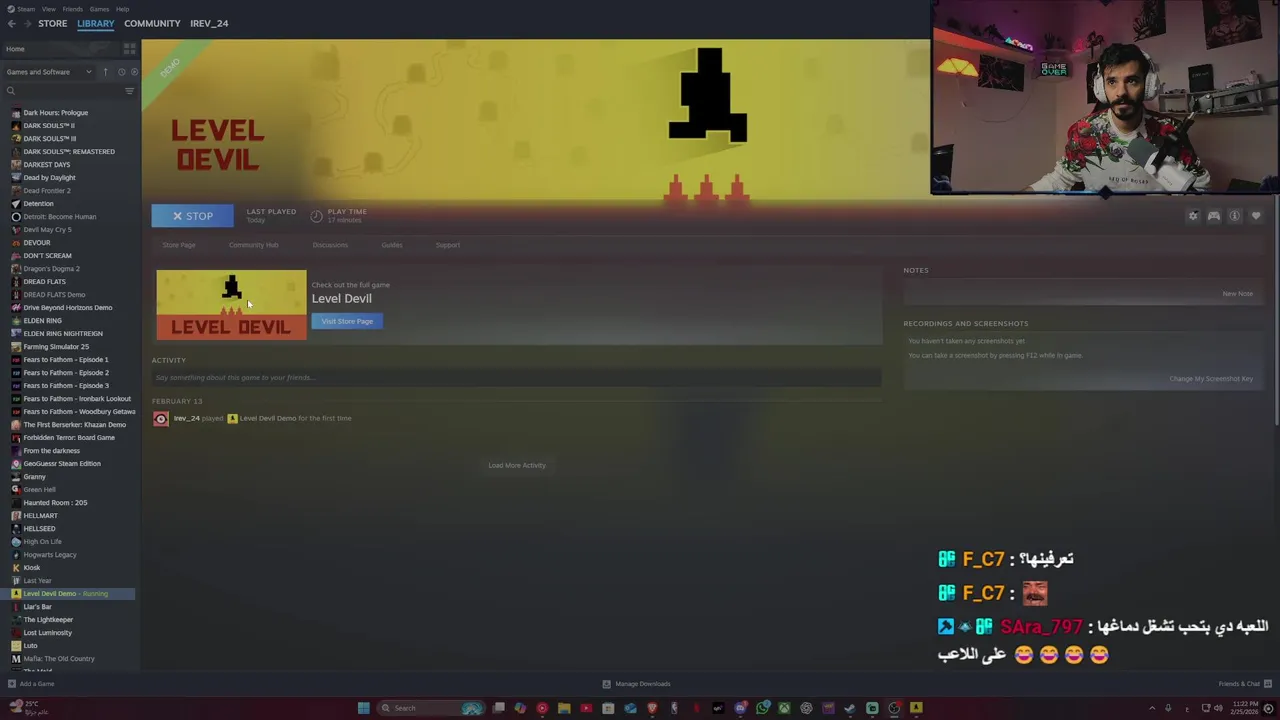This screenshot has height=720, width=1280.
Task: Add Level Devil to favorites heart
Action: [1256, 216]
